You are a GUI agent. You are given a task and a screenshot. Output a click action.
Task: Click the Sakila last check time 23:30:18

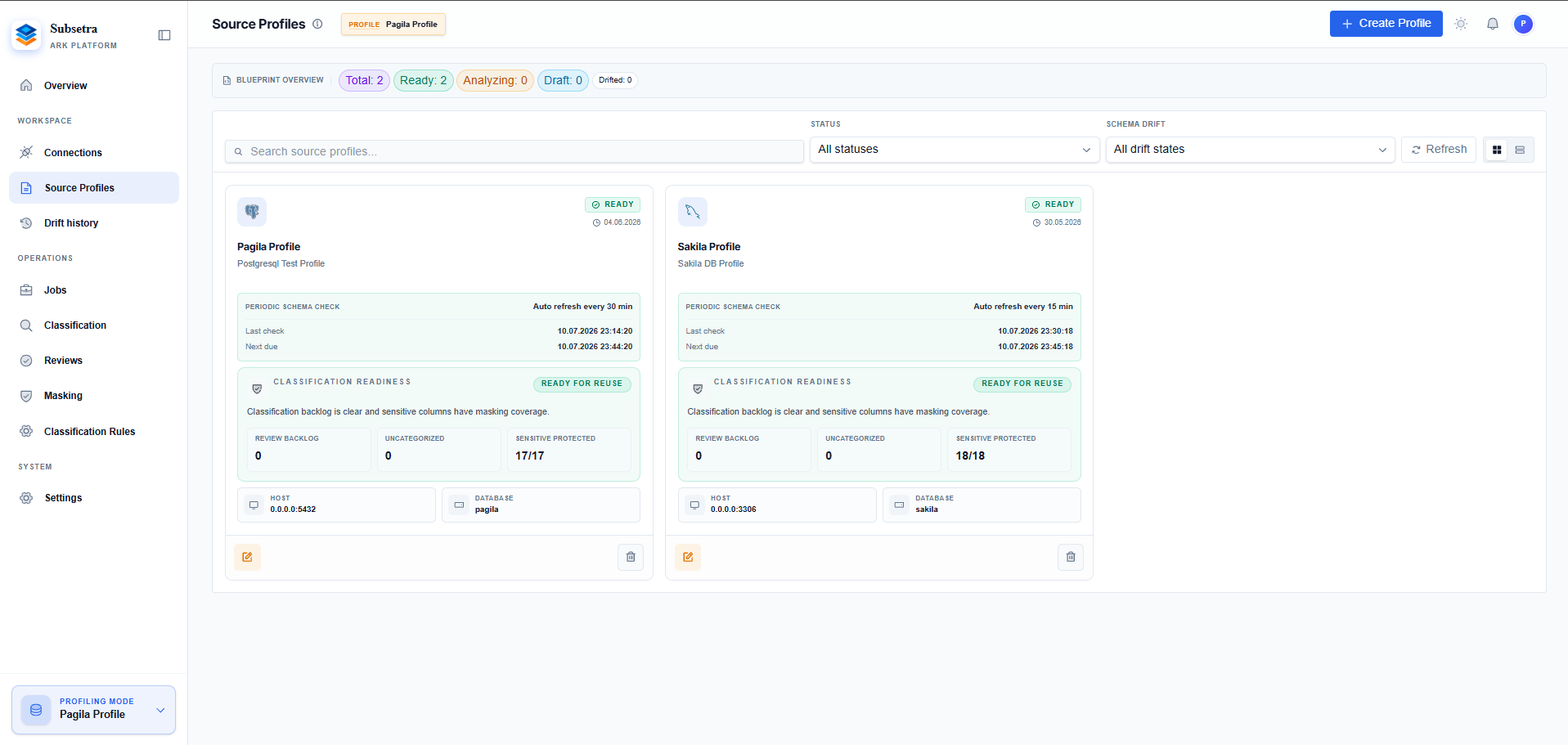1036,331
